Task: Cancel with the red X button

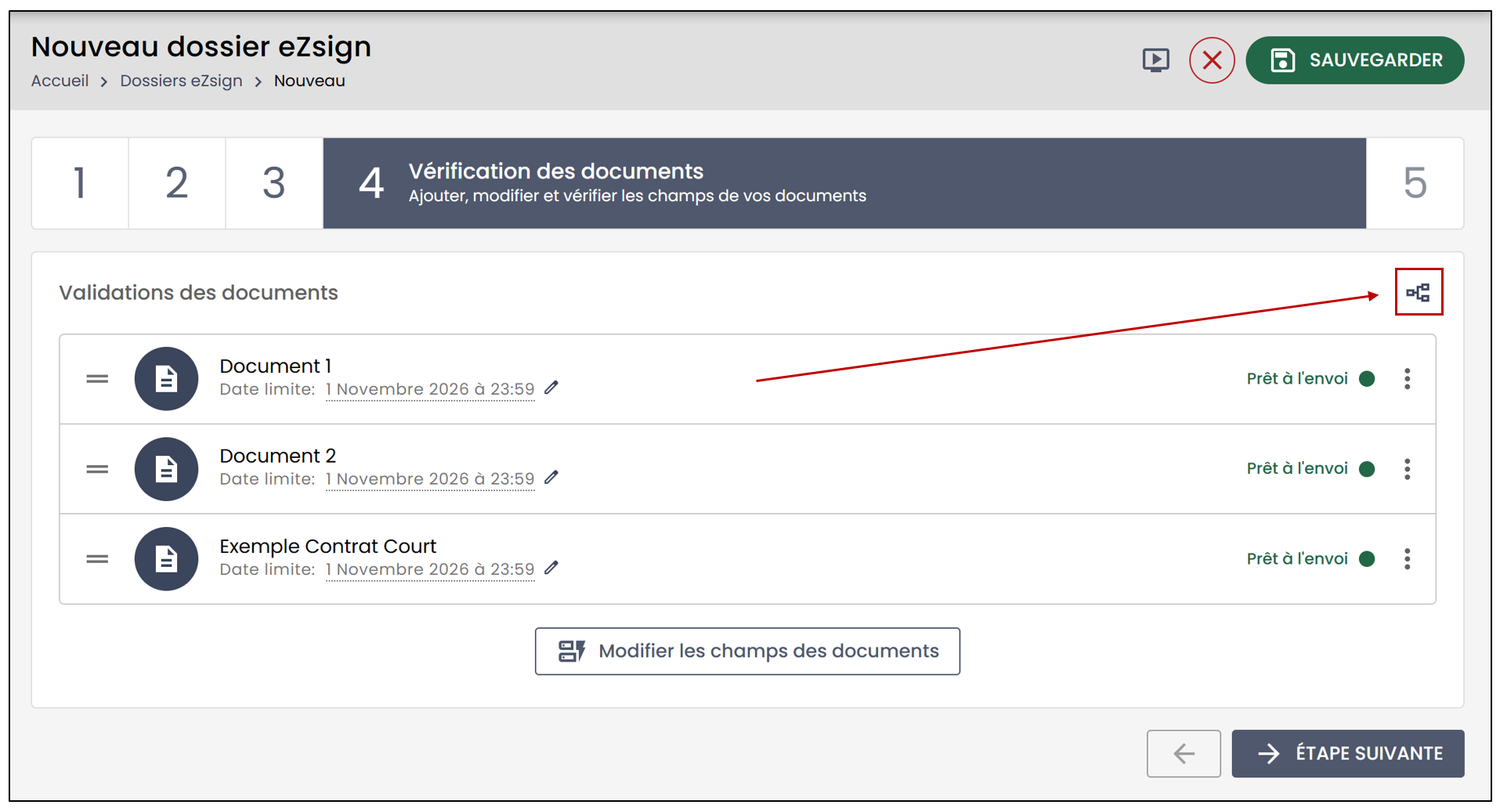Action: click(x=1212, y=60)
